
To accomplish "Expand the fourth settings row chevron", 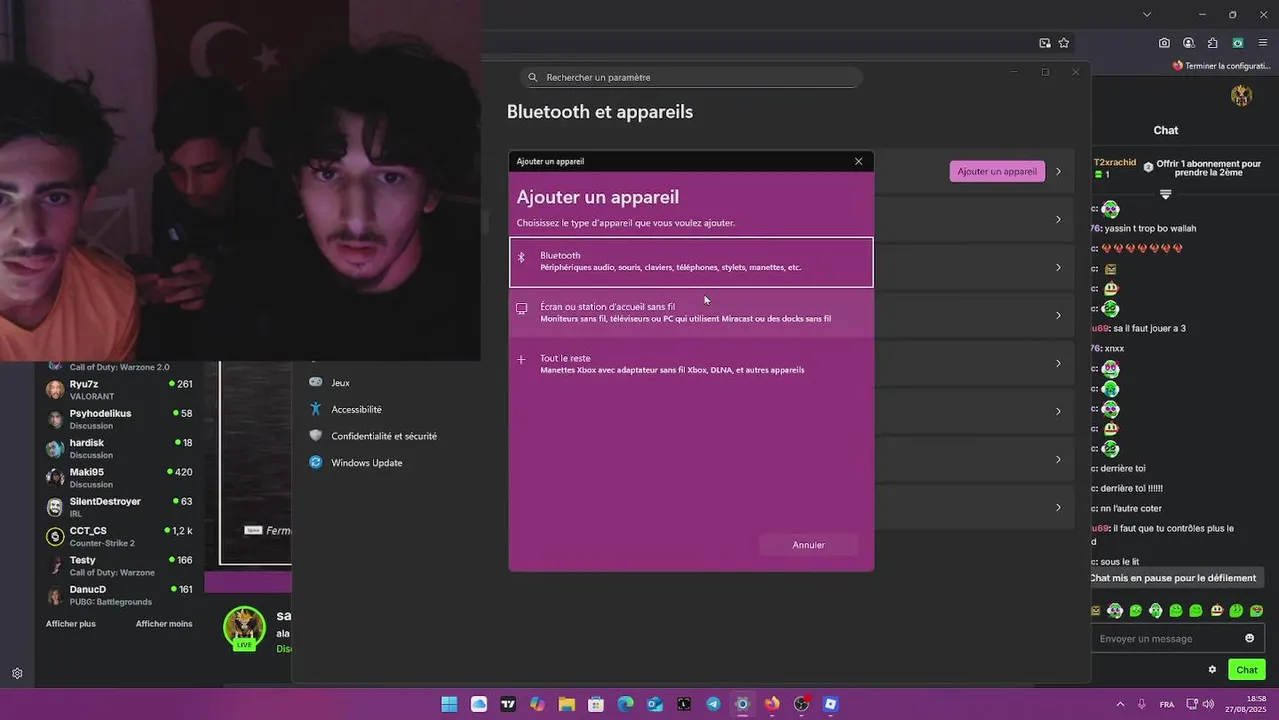I will 1059,315.
